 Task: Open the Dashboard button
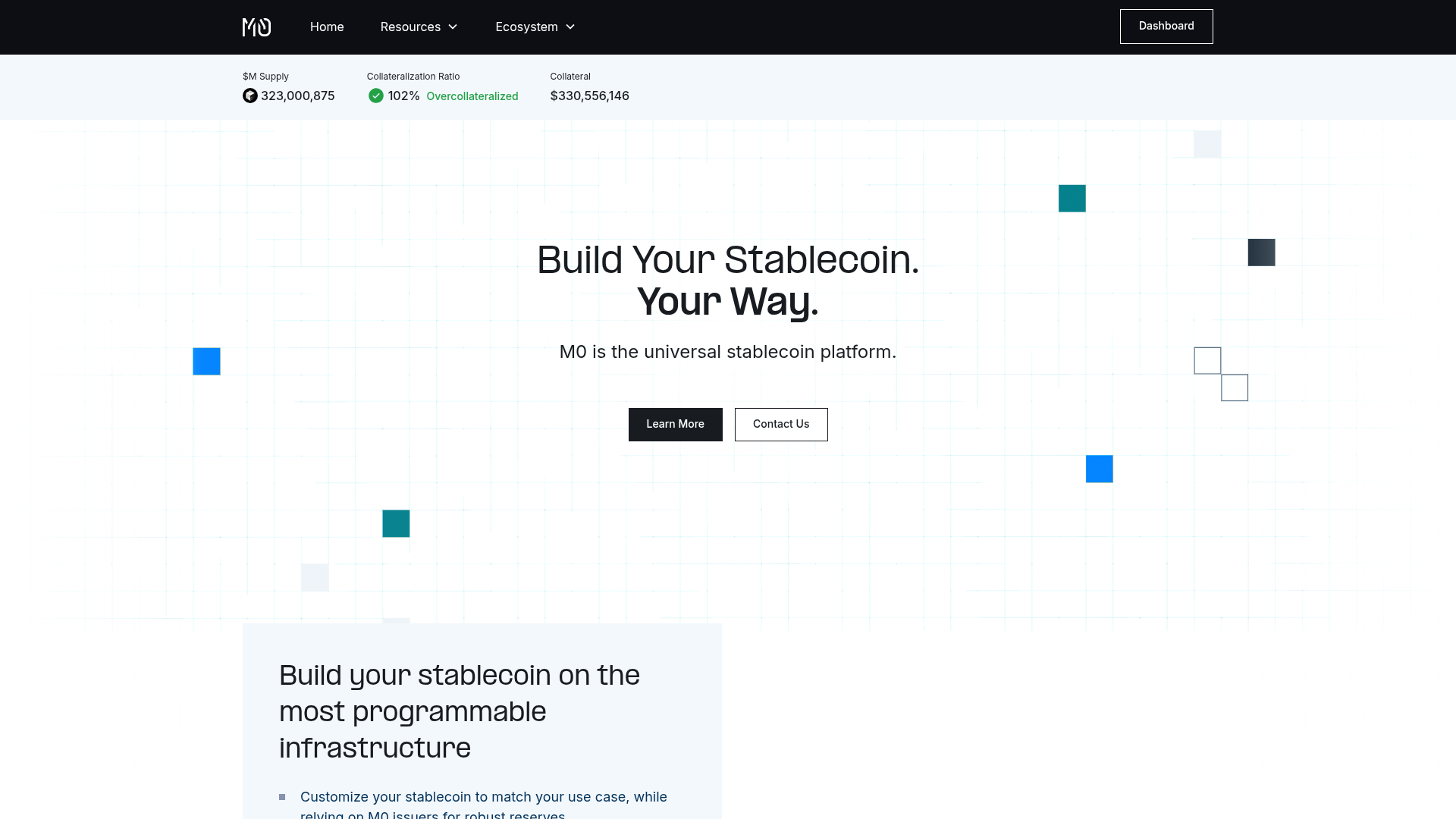tap(1166, 27)
